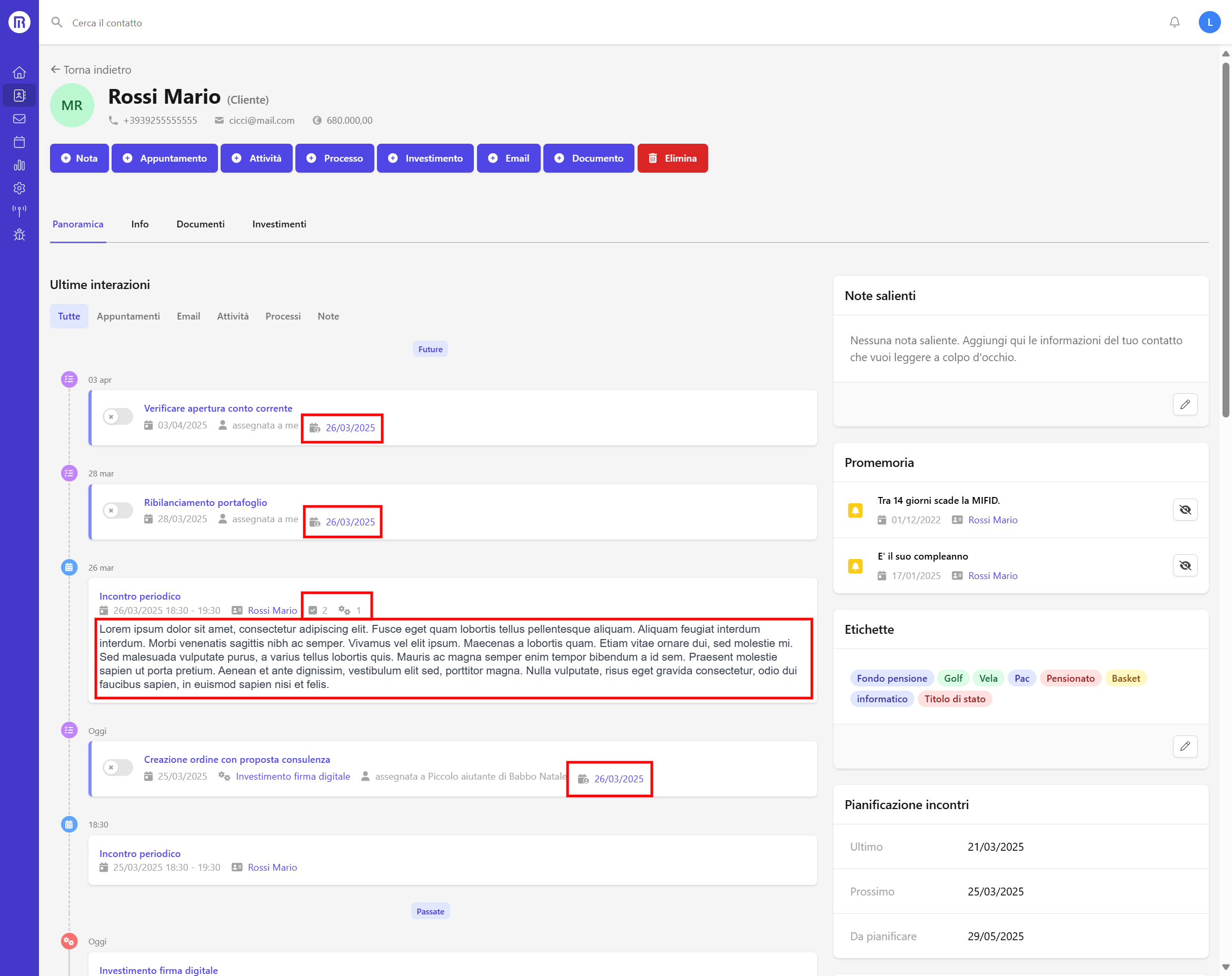Image resolution: width=1232 pixels, height=976 pixels.
Task: Click the bug icon in sidebar
Action: pyautogui.click(x=19, y=235)
